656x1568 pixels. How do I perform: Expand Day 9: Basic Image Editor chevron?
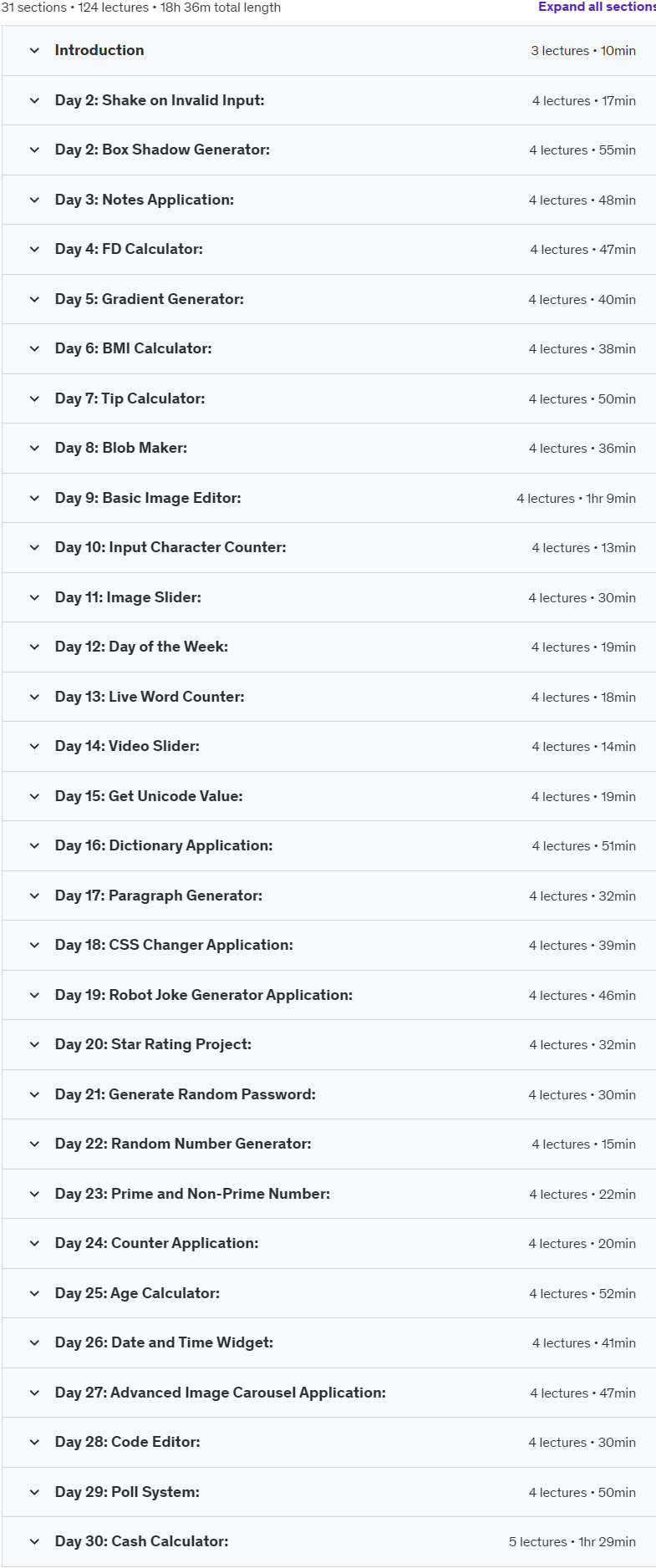coord(34,498)
